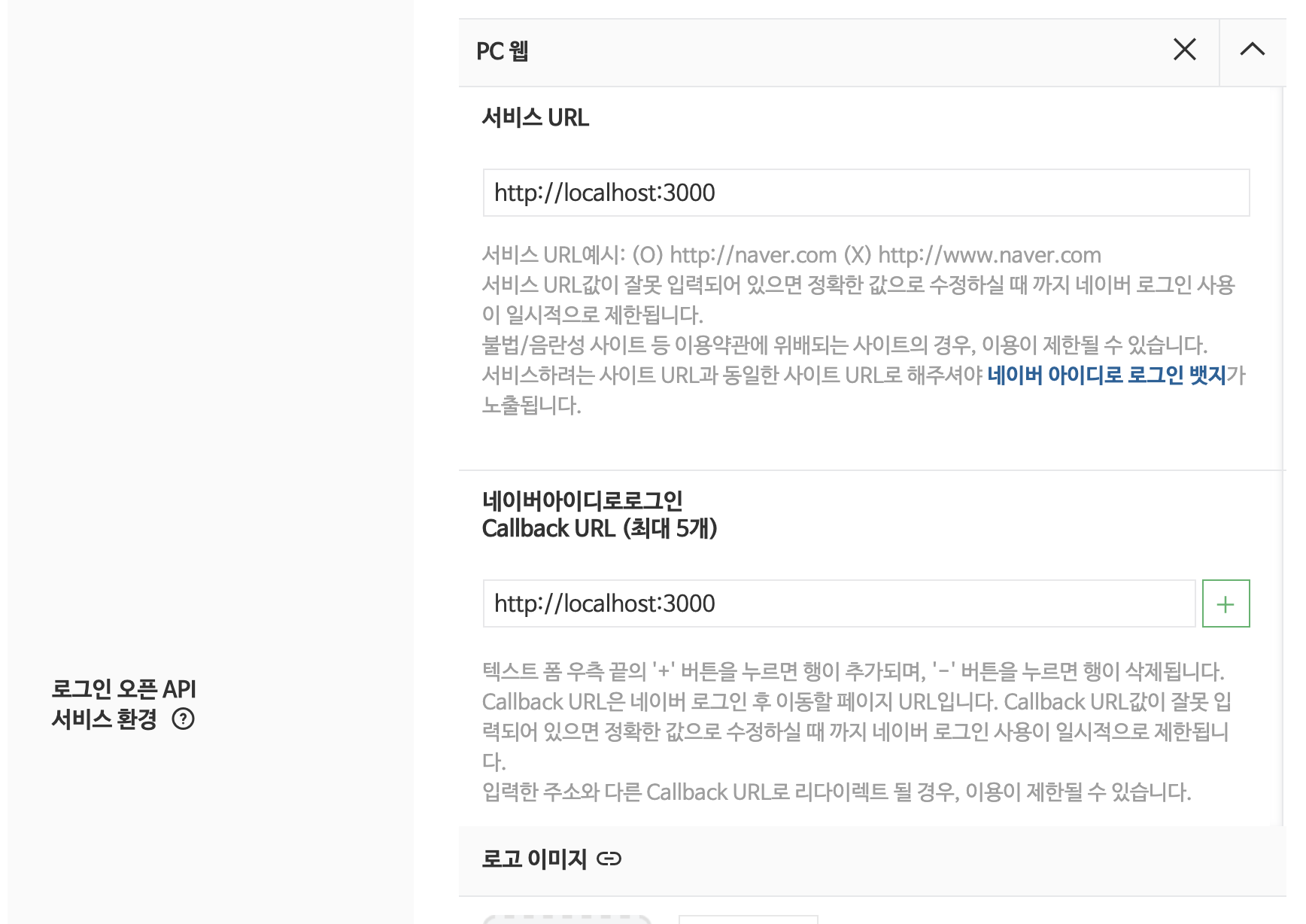Remove the PC 웹 environment with X
Viewport: 1306px width, 924px height.
click(x=1185, y=50)
